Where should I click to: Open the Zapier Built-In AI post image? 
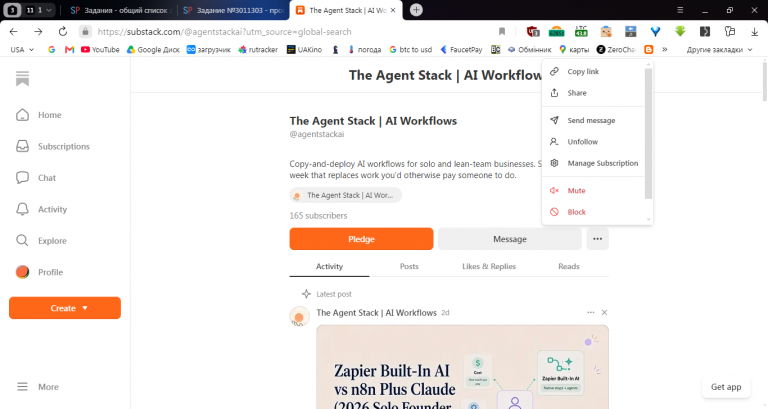click(x=462, y=367)
